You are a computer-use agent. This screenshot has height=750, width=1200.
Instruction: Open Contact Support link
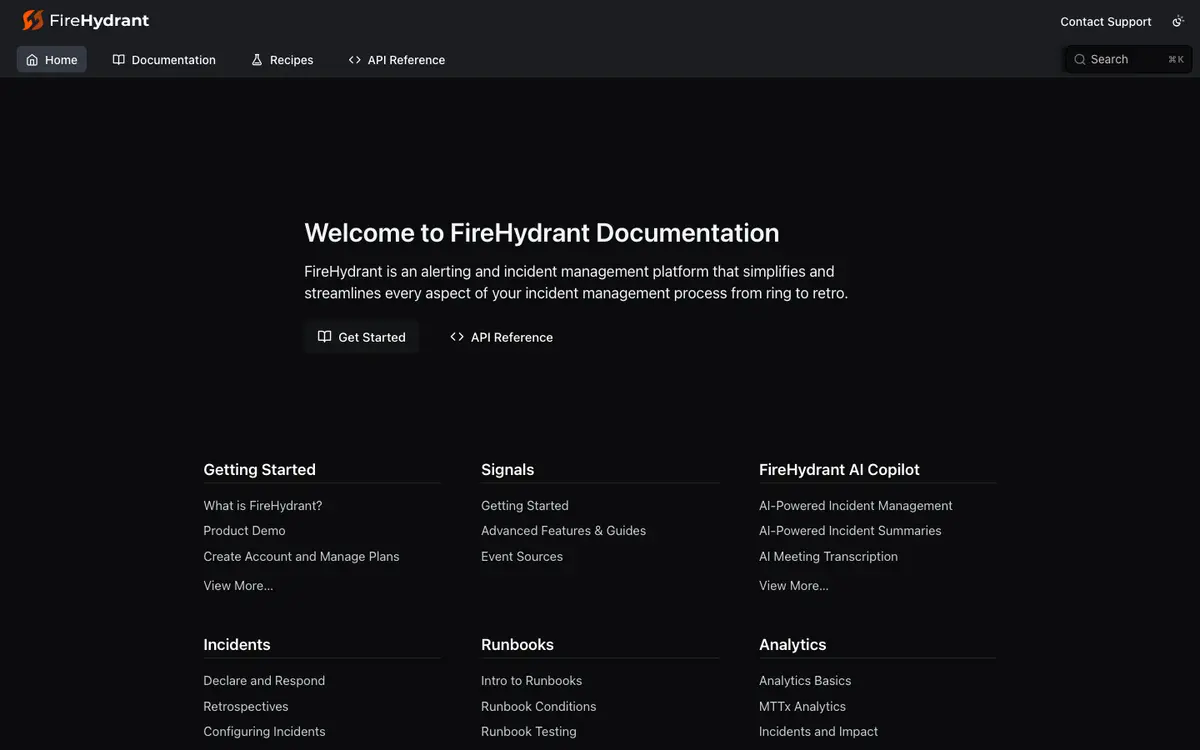pyautogui.click(x=1106, y=22)
